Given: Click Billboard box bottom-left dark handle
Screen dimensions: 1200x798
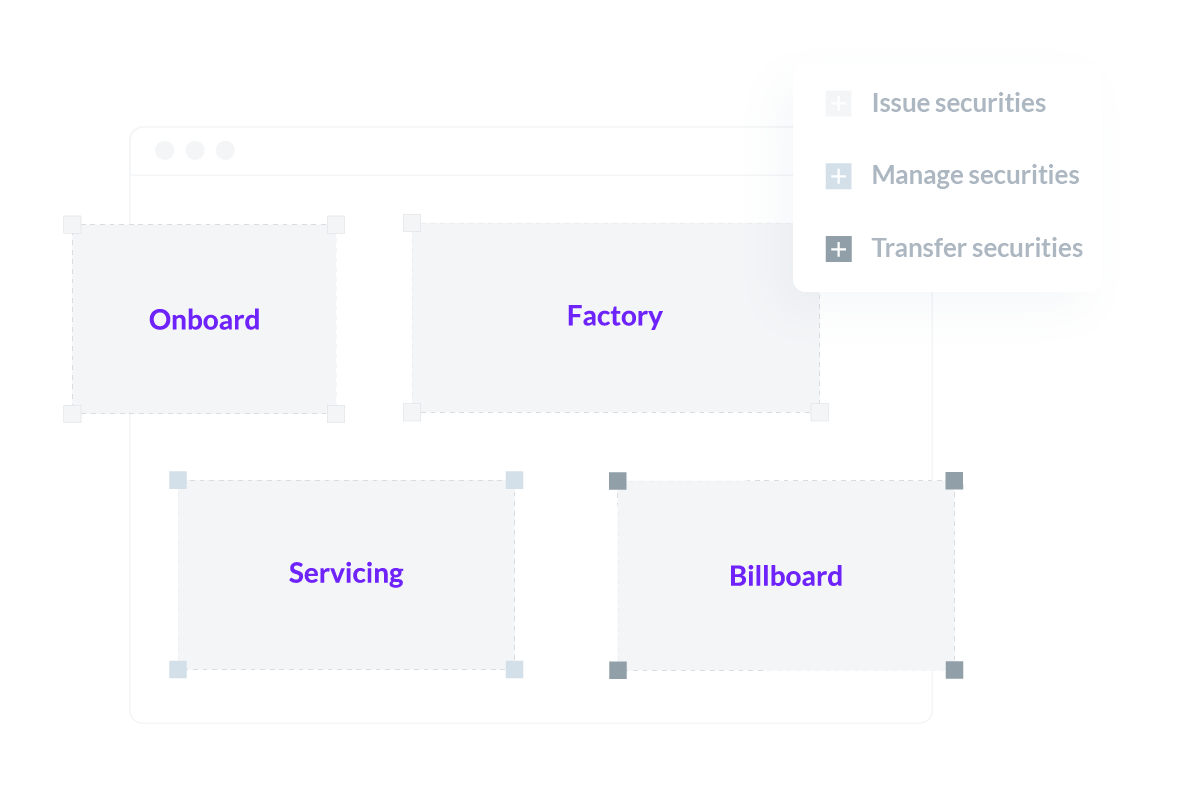Looking at the screenshot, I should 618,670.
